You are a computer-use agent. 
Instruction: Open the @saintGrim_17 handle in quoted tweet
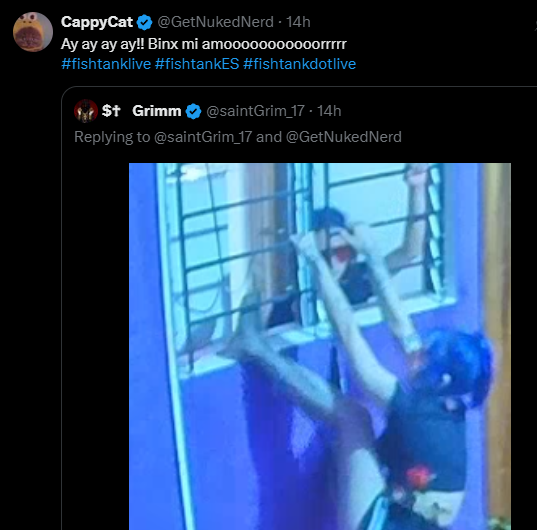click(255, 111)
